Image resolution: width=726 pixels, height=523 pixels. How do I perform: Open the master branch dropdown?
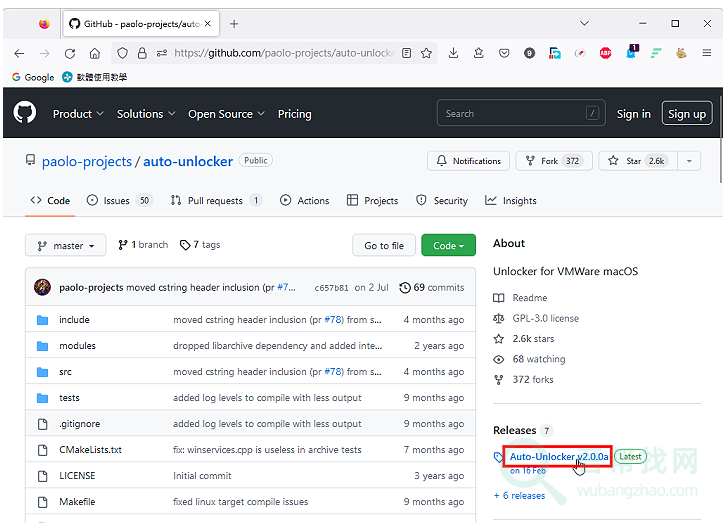point(65,245)
